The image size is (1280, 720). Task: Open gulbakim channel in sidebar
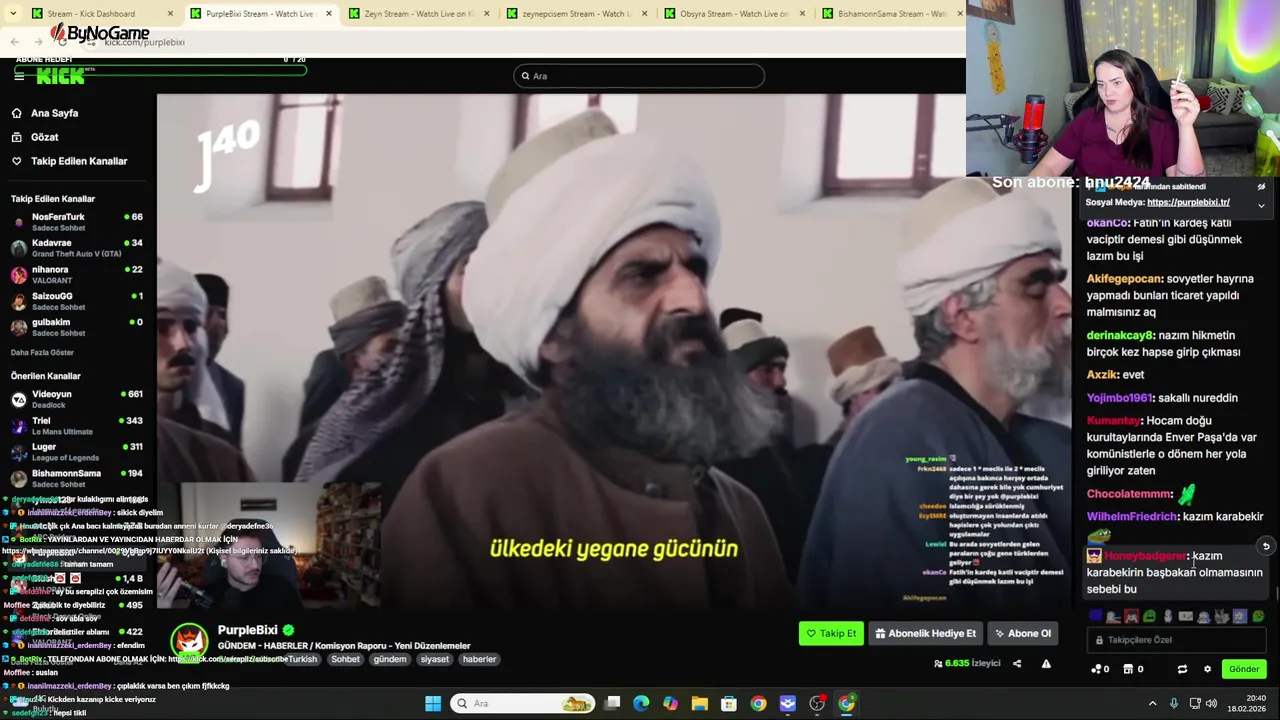pyautogui.click(x=77, y=327)
